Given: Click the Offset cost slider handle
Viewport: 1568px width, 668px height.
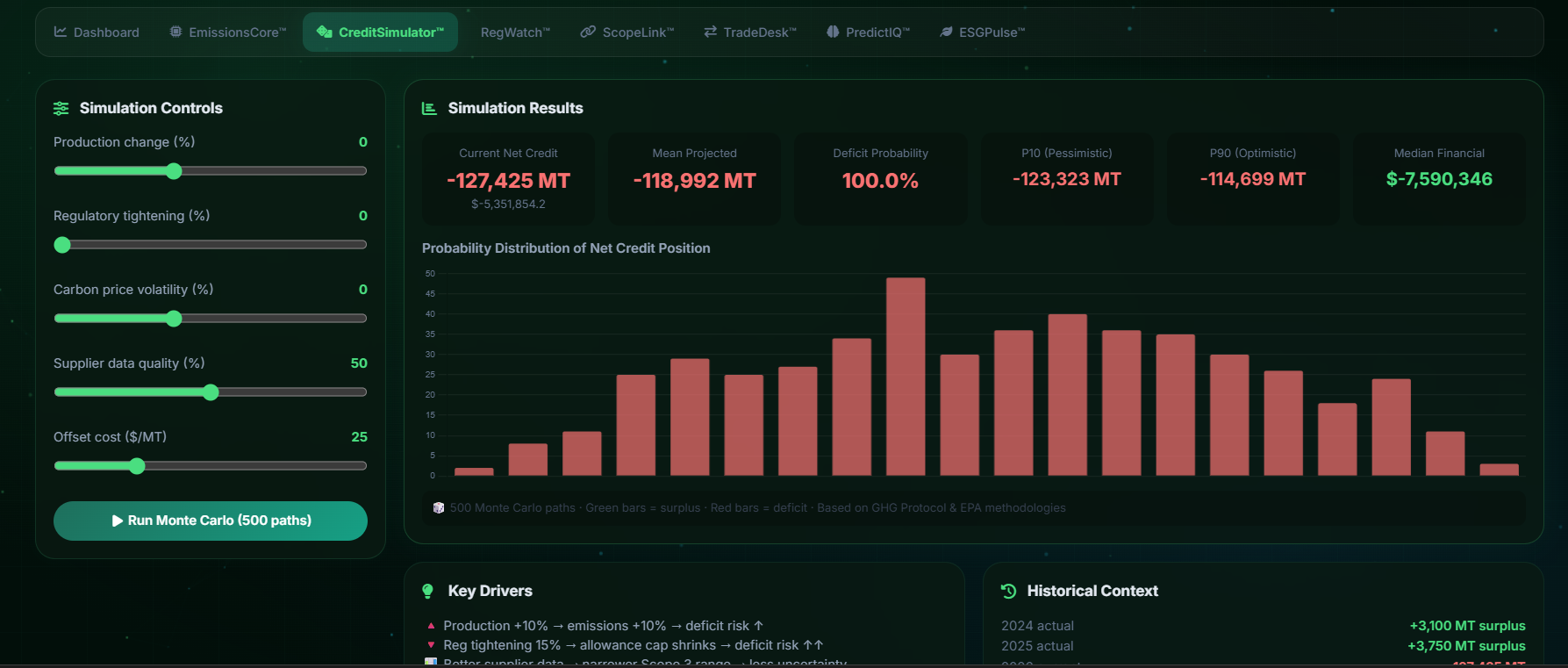Looking at the screenshot, I should (x=137, y=466).
